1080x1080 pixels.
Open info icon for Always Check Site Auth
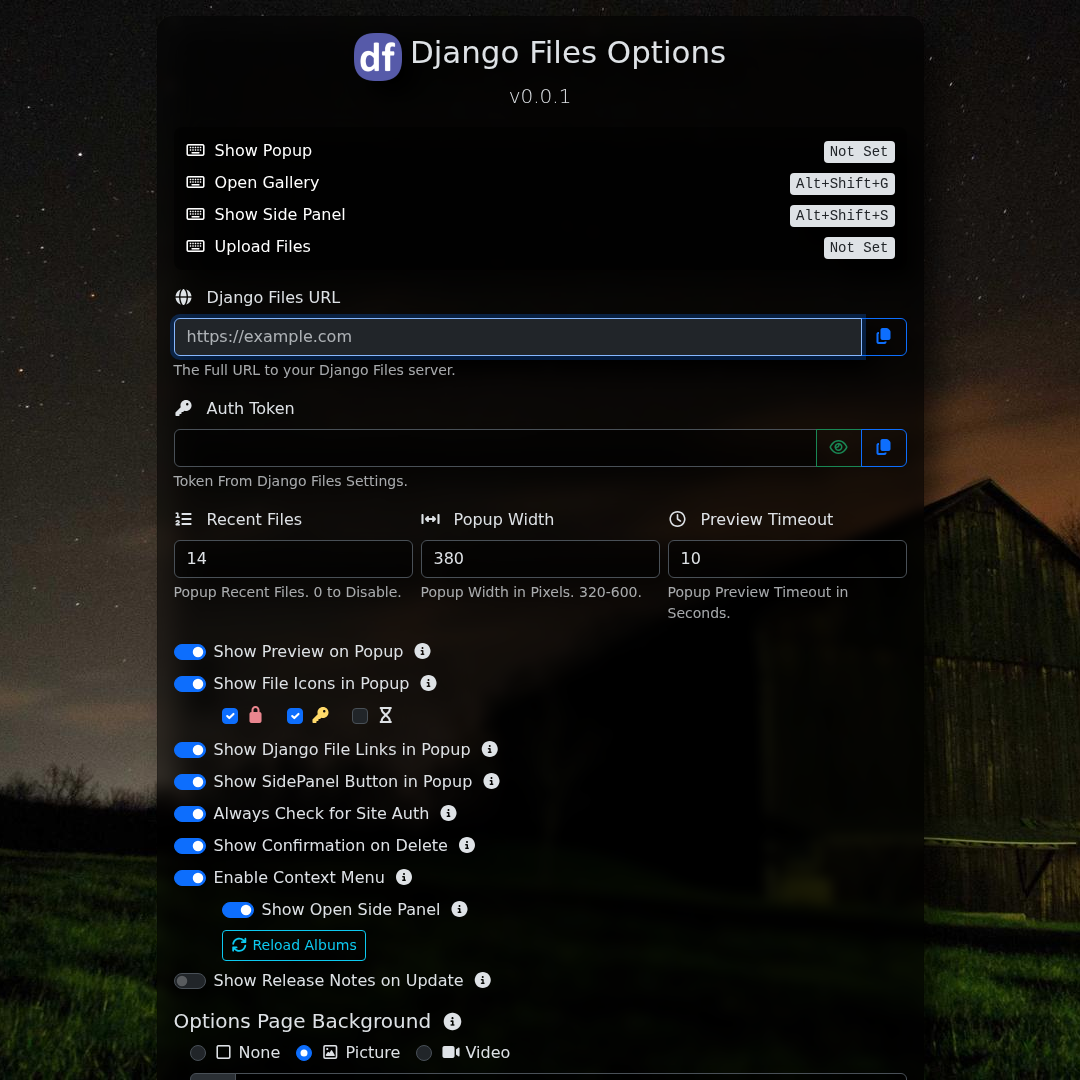[x=449, y=813]
